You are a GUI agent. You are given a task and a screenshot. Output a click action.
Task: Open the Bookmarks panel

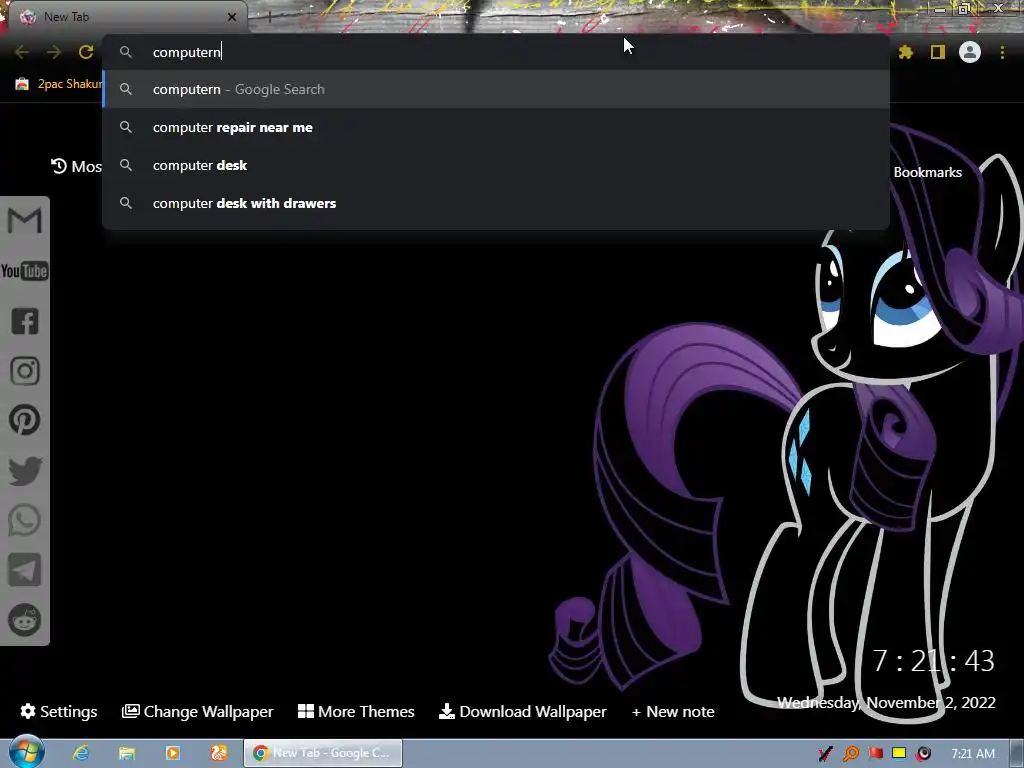927,172
